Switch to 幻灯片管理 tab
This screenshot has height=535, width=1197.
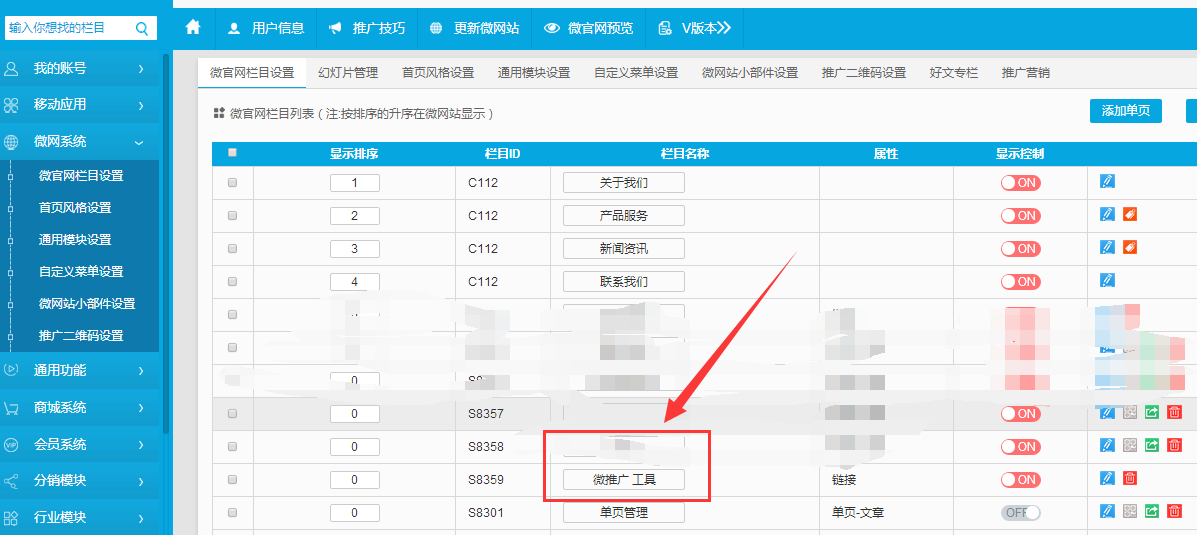point(348,73)
